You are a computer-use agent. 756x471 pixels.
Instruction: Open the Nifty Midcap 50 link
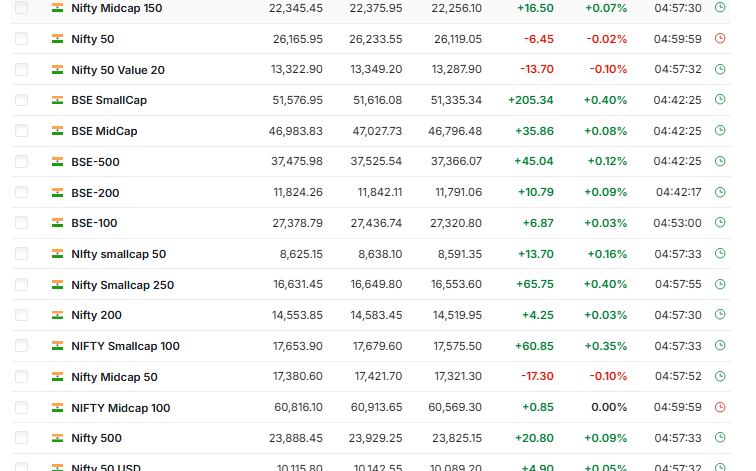click(x=114, y=377)
